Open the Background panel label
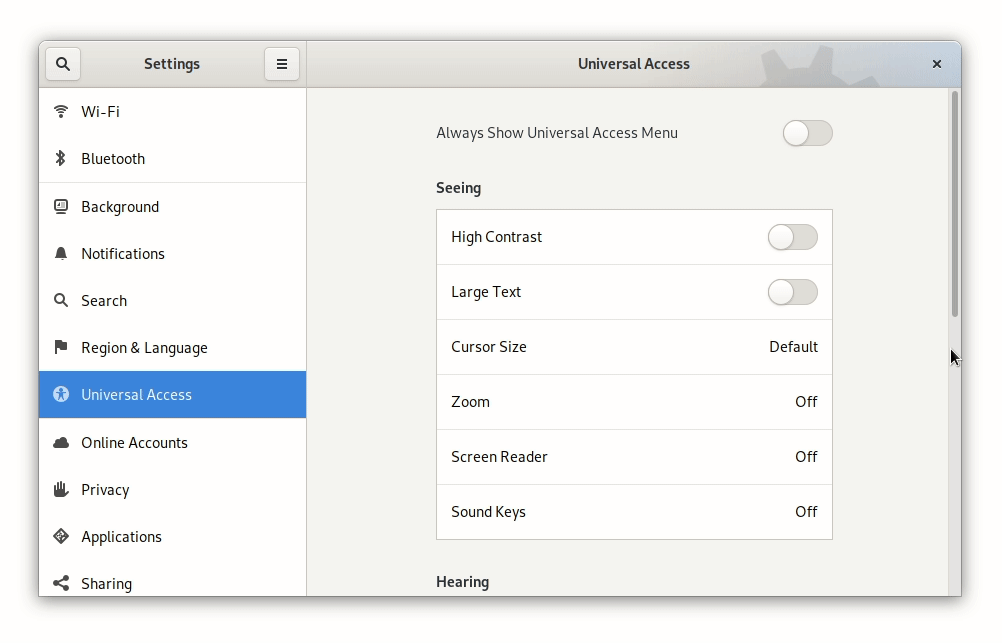 click(120, 207)
